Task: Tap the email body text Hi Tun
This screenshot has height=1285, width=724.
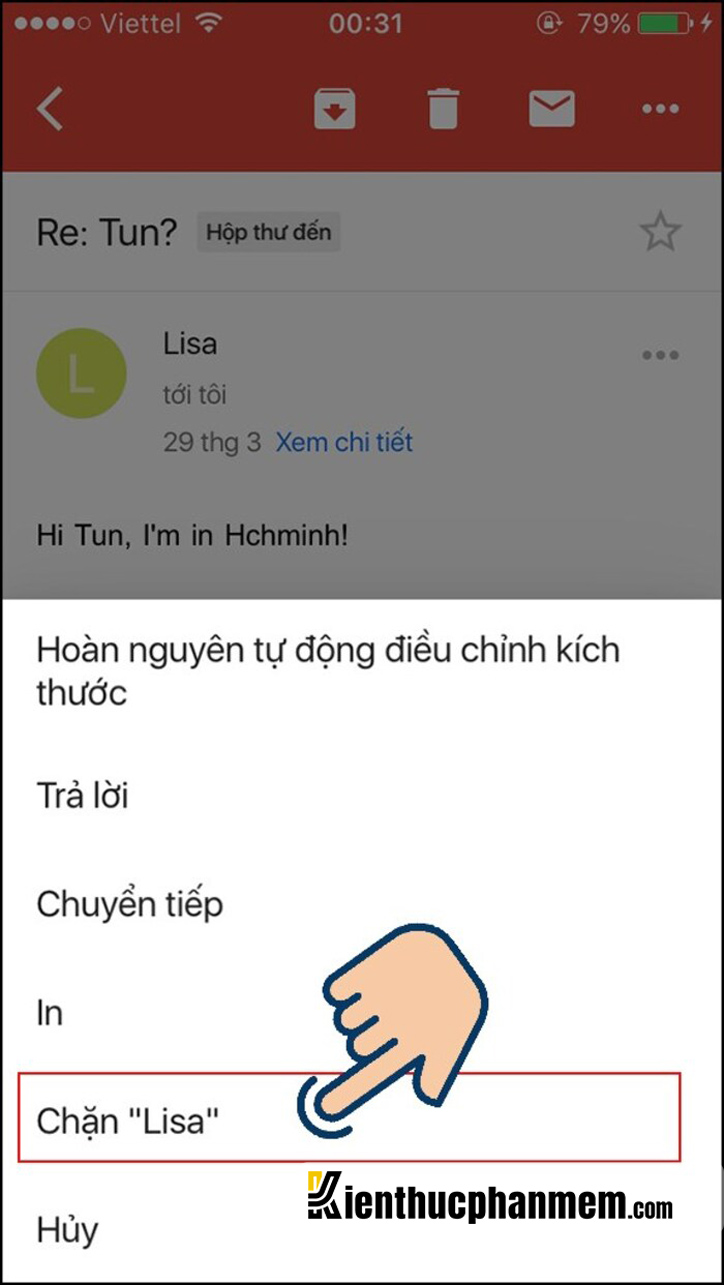Action: pyautogui.click(x=193, y=533)
